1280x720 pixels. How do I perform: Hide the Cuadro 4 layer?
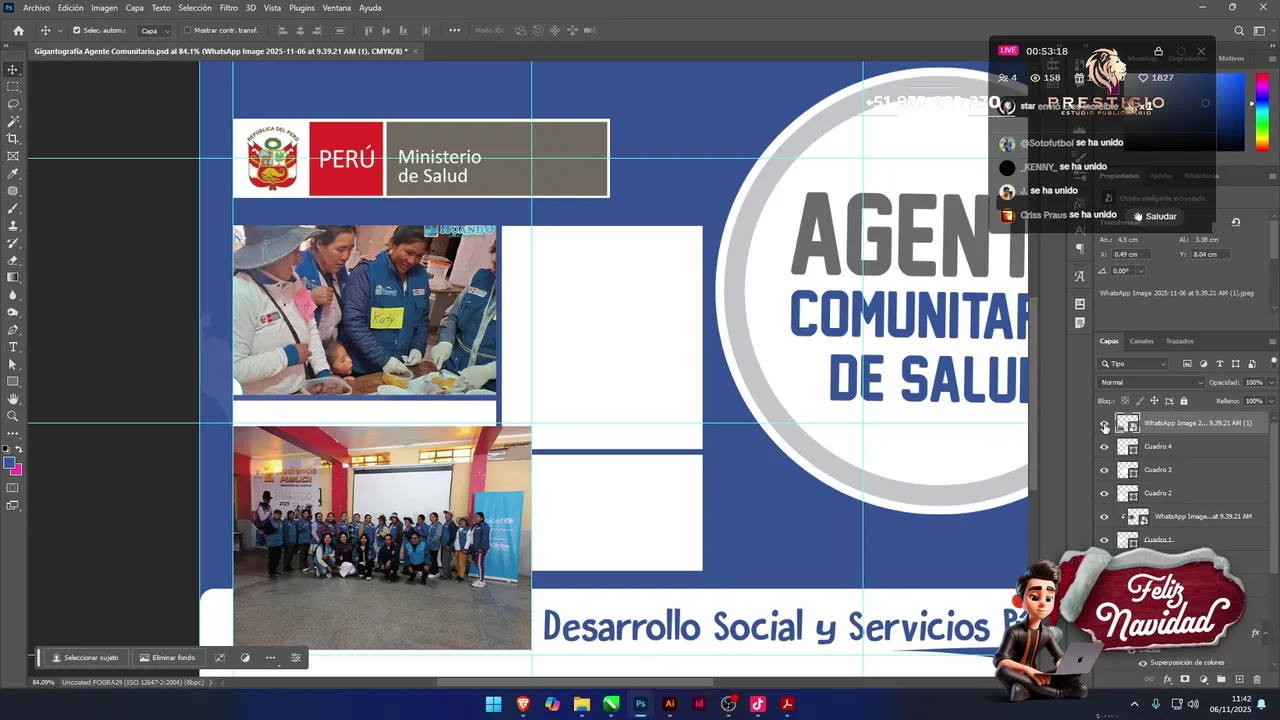1104,447
